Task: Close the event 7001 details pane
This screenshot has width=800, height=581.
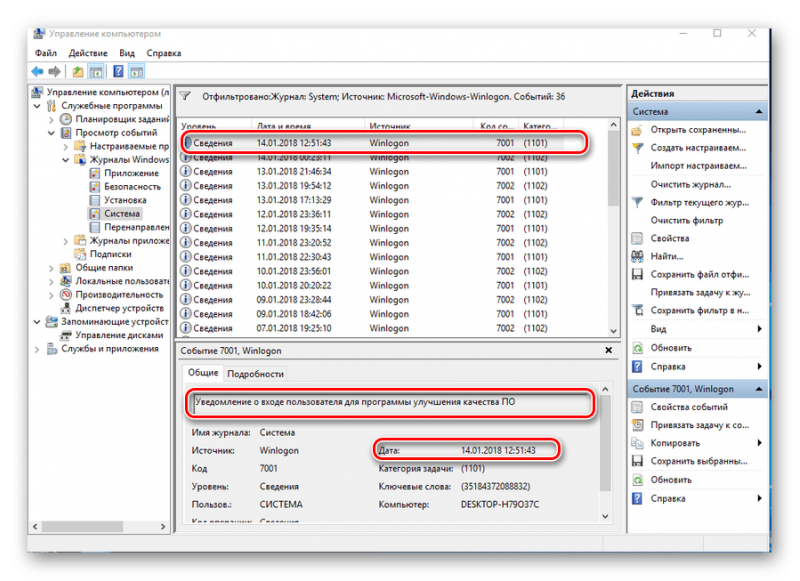Action: [x=608, y=350]
